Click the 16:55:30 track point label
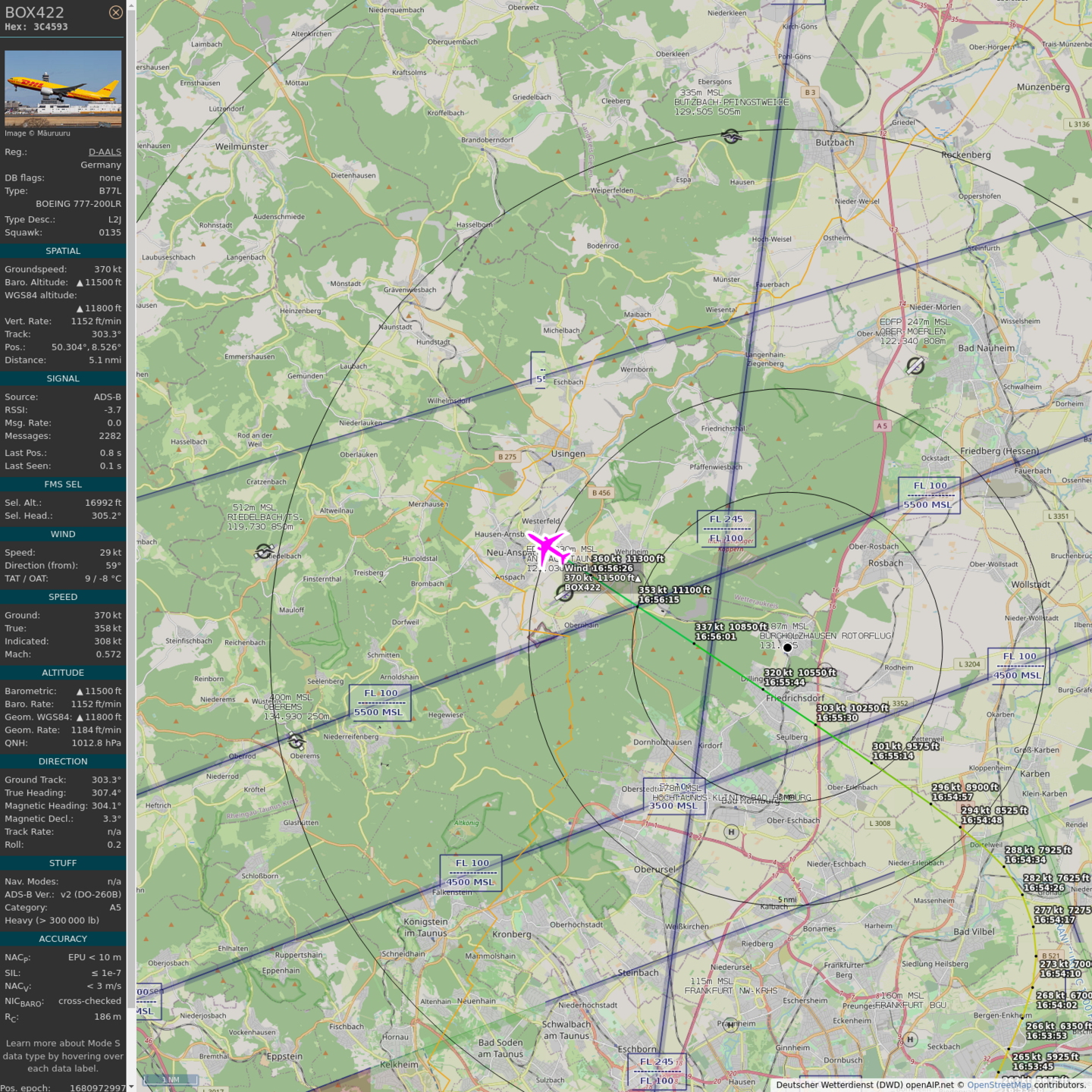The height and width of the screenshot is (1092, 1092). pos(837,717)
